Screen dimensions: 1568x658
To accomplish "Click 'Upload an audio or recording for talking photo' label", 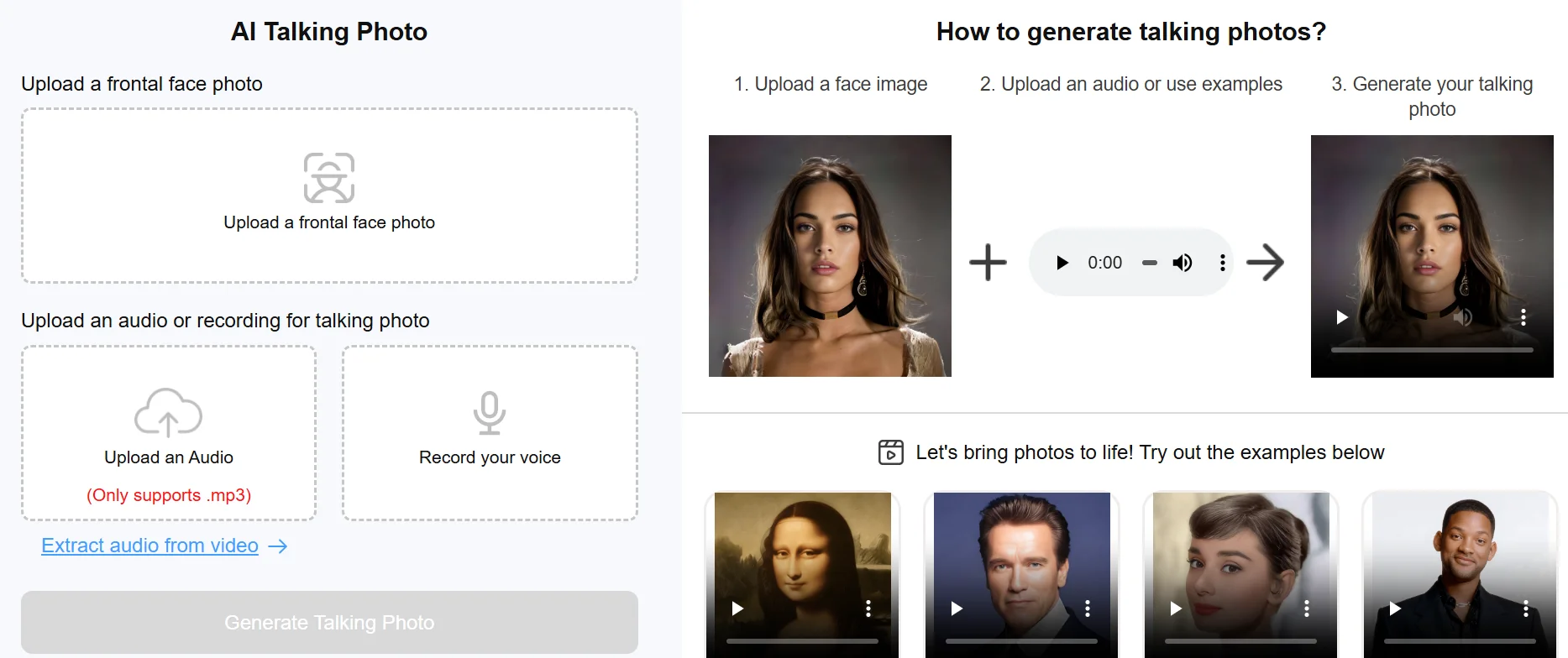I will [x=225, y=321].
